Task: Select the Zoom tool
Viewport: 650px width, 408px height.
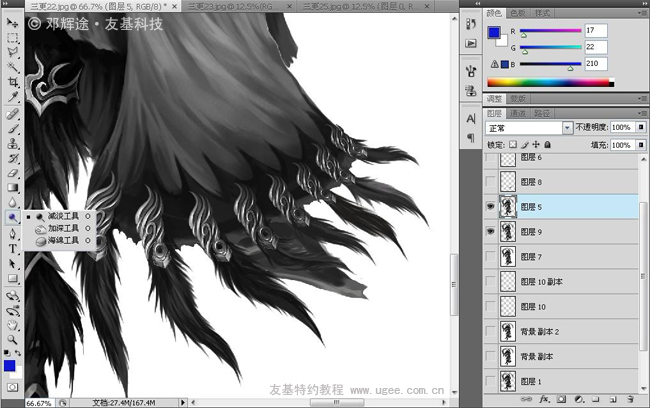Action: (x=12, y=340)
